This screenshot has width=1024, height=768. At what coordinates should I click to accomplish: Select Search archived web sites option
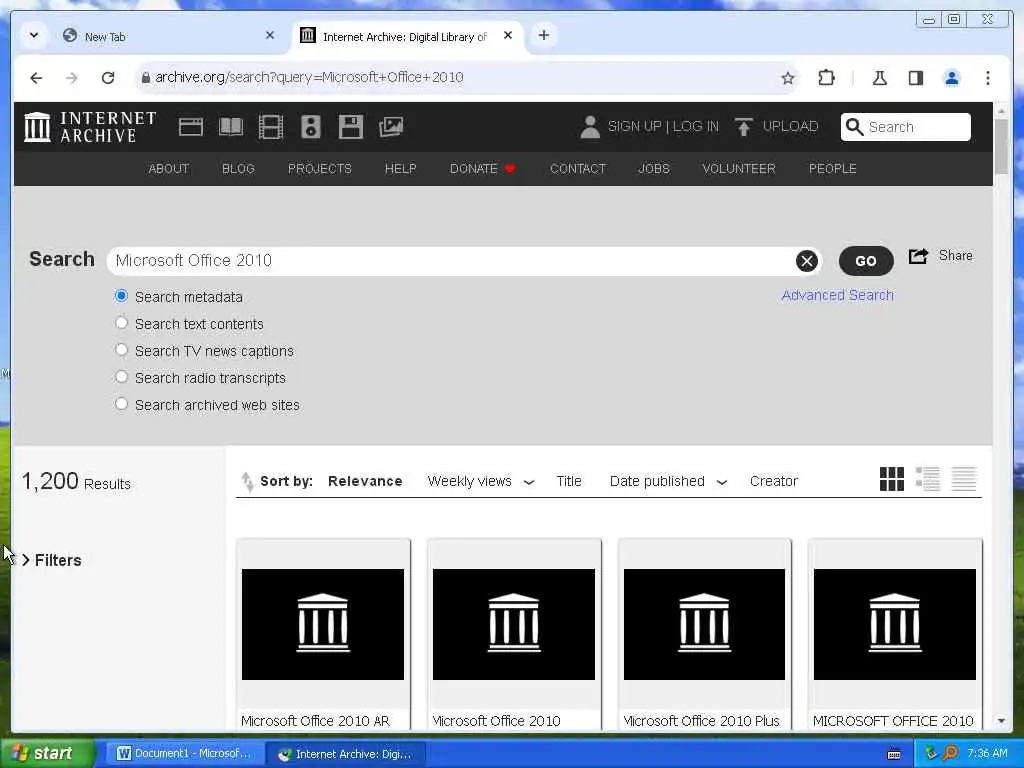tap(121, 404)
